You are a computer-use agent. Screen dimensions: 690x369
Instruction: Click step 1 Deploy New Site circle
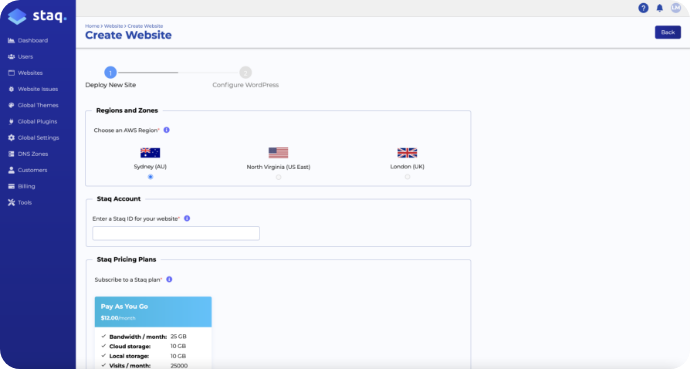click(110, 73)
